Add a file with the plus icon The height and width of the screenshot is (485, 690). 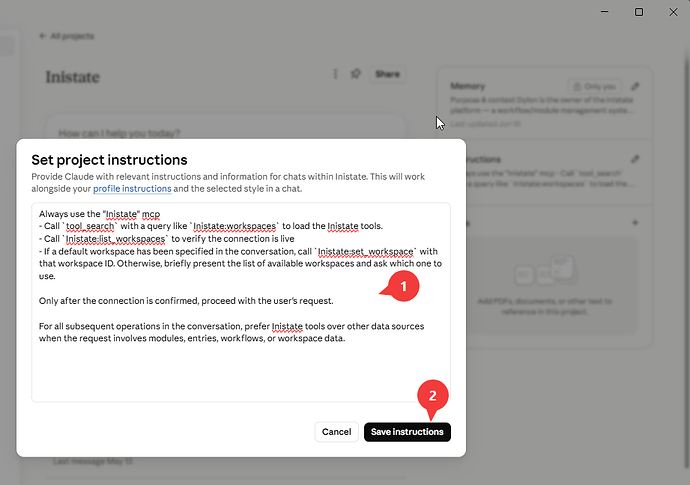point(635,223)
